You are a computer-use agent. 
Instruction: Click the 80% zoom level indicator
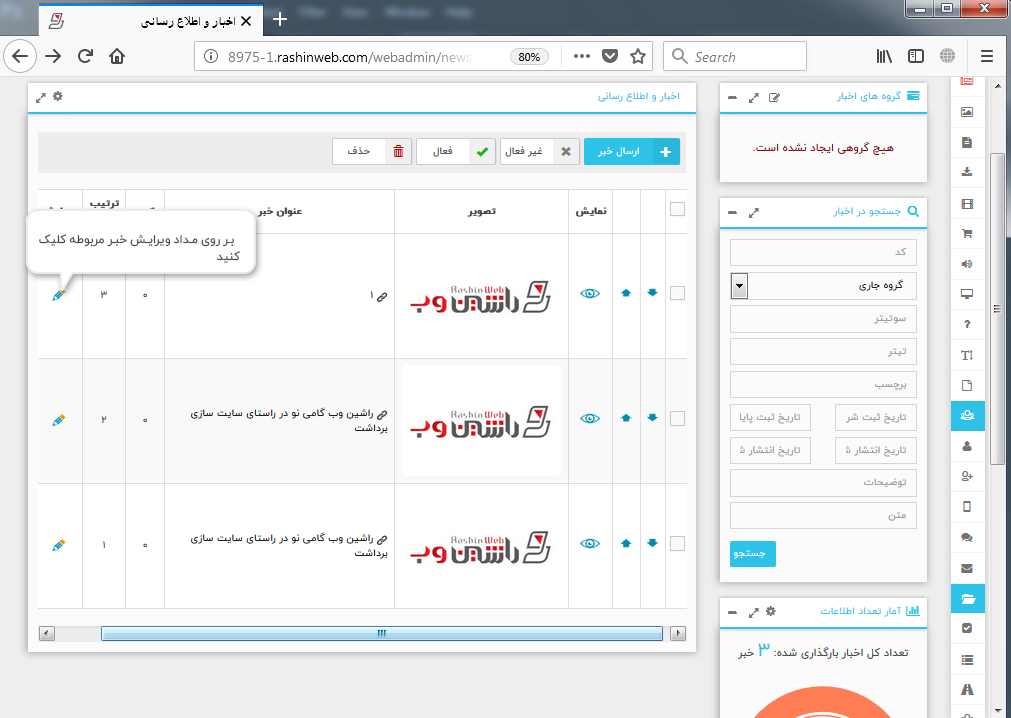pyautogui.click(x=529, y=57)
